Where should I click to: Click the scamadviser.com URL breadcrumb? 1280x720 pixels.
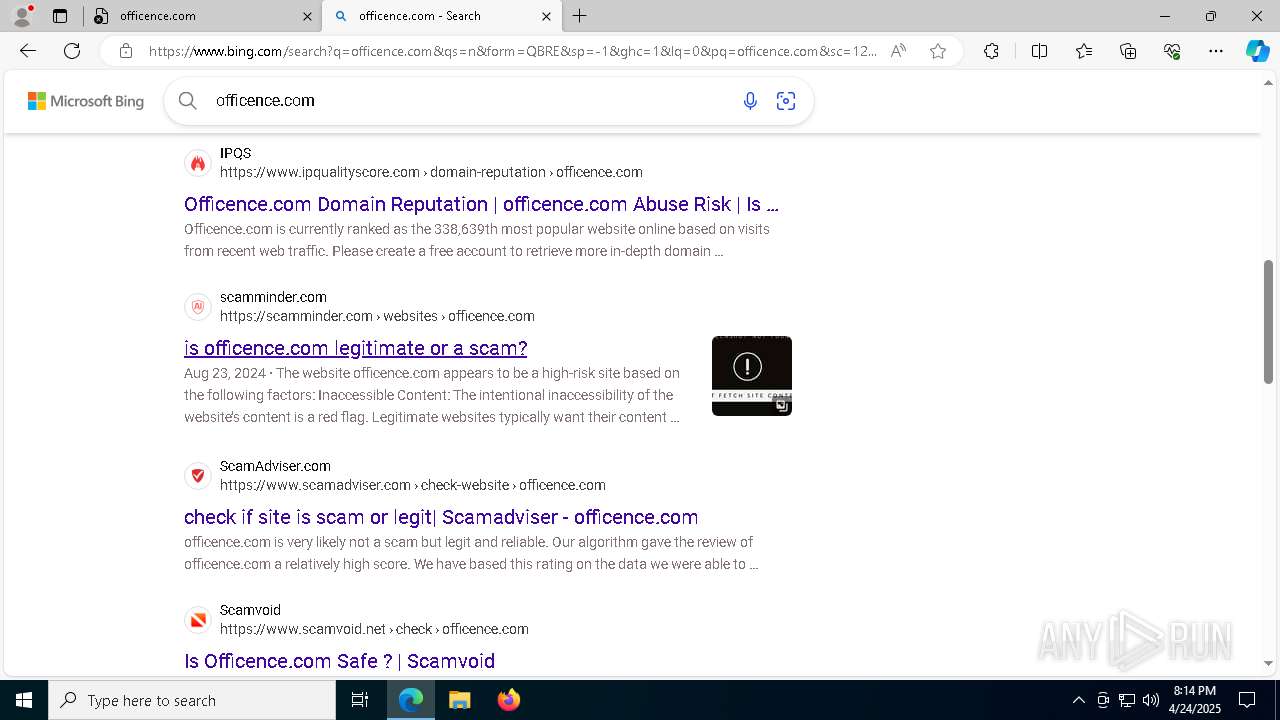pos(412,485)
